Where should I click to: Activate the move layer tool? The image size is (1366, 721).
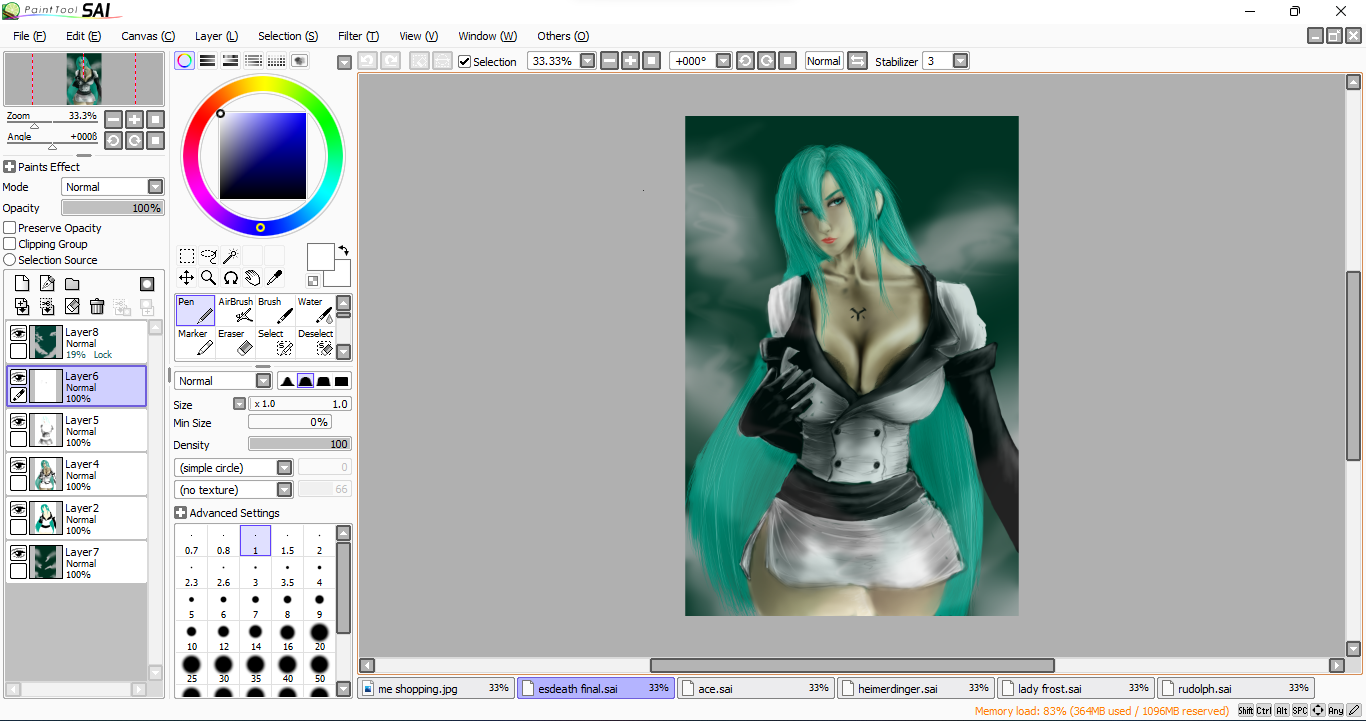click(x=187, y=278)
